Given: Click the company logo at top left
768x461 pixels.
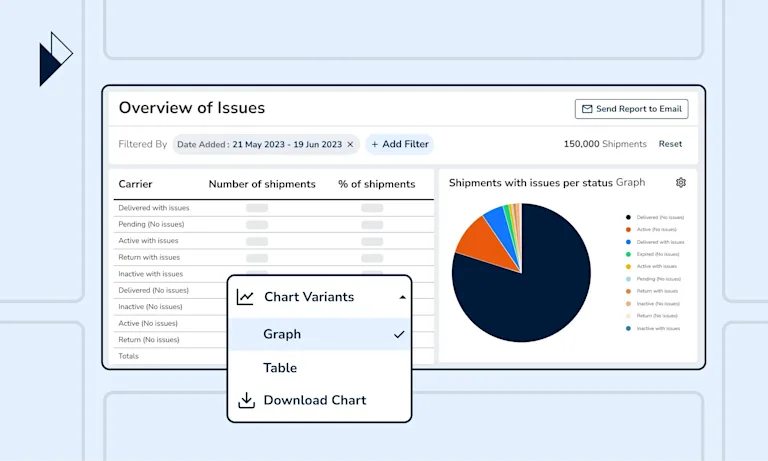Looking at the screenshot, I should pos(56,59).
